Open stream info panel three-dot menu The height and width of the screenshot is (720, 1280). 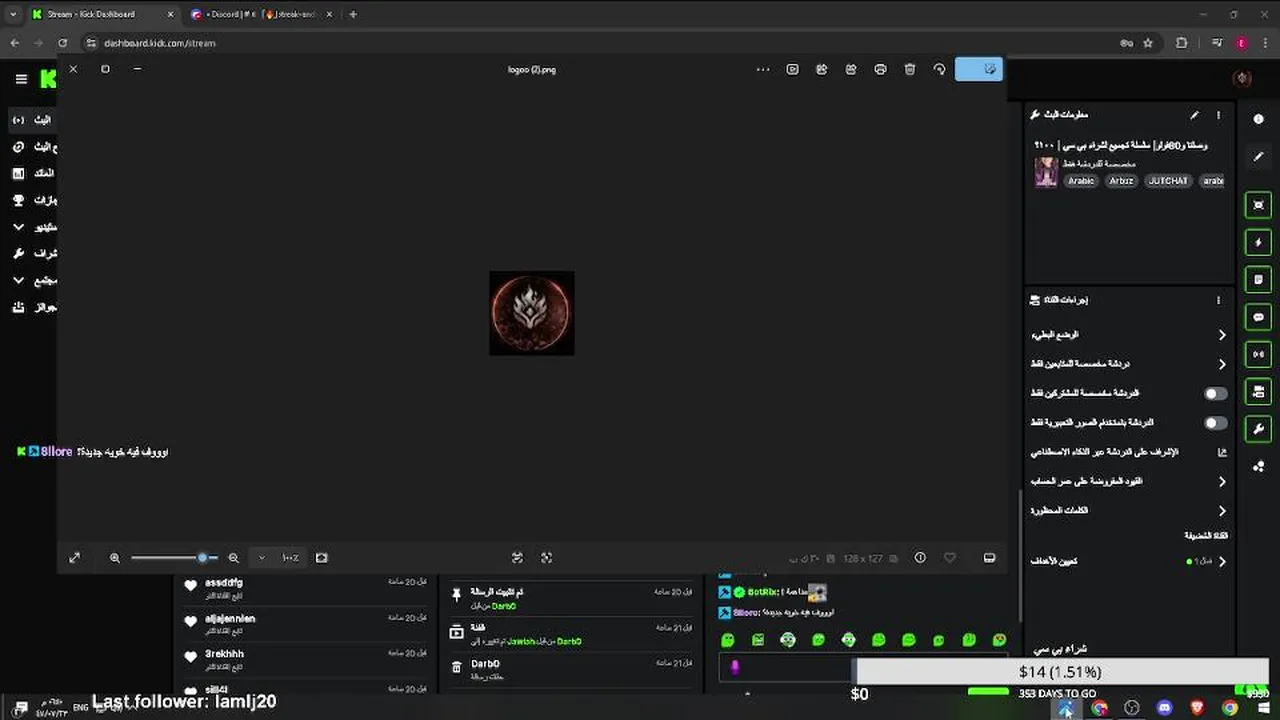click(x=1218, y=115)
